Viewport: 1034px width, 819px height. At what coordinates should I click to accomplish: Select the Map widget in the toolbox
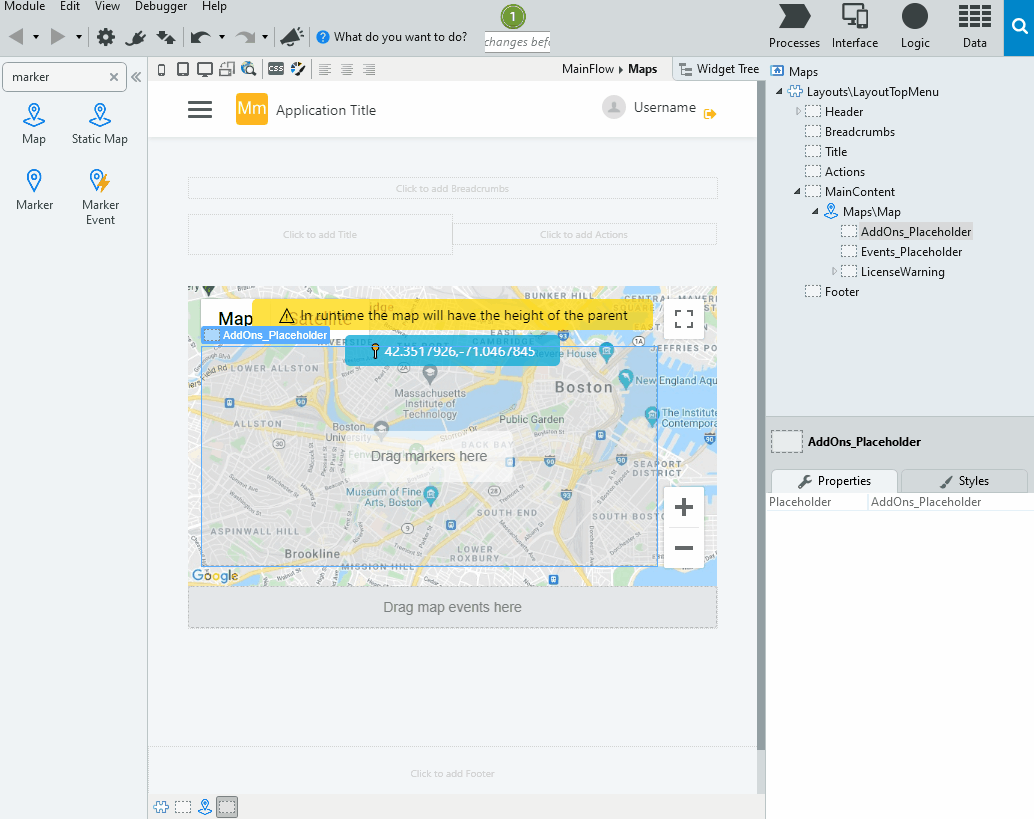(33, 120)
